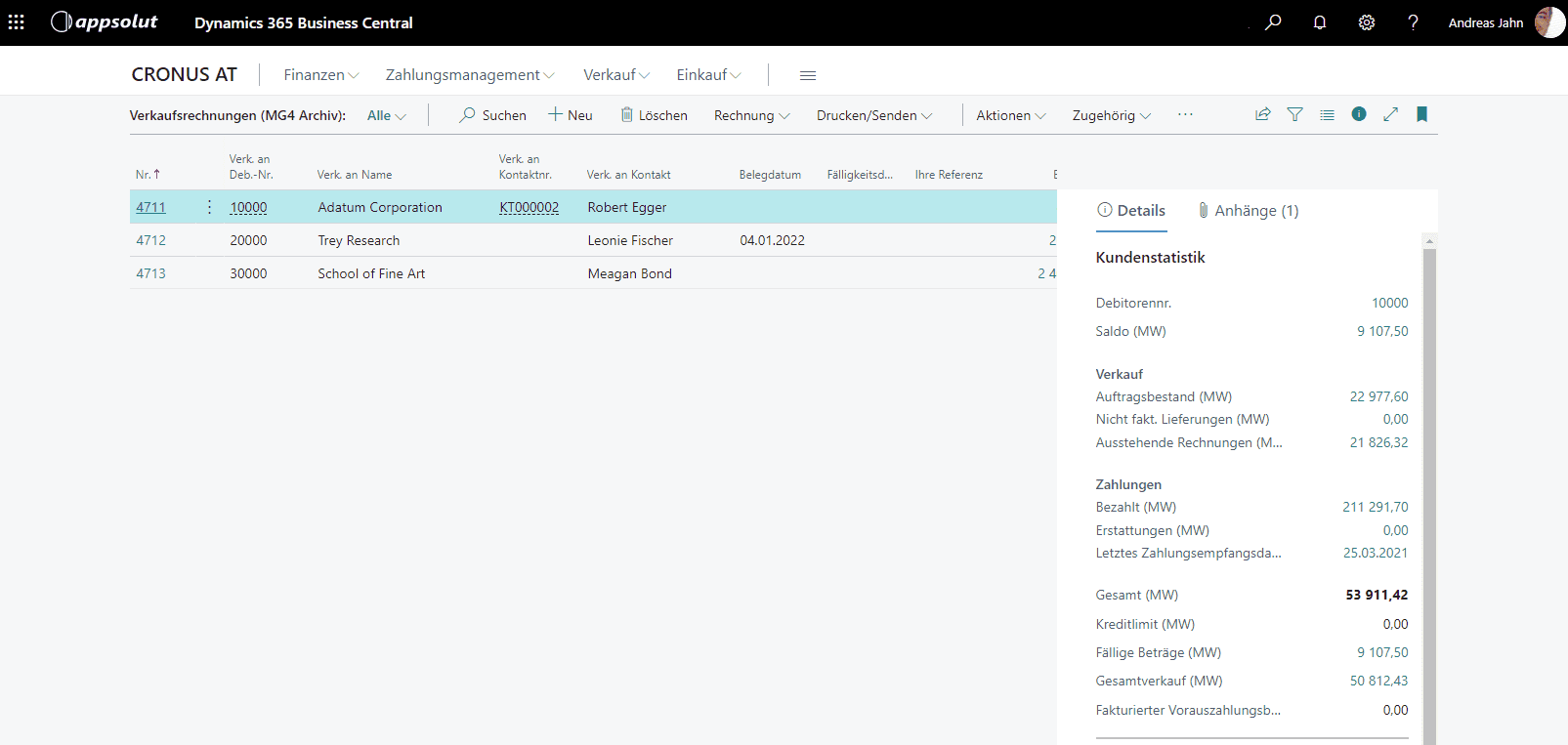Open the Alle view filter dropdown
This screenshot has height=745, width=1568.
386,115
